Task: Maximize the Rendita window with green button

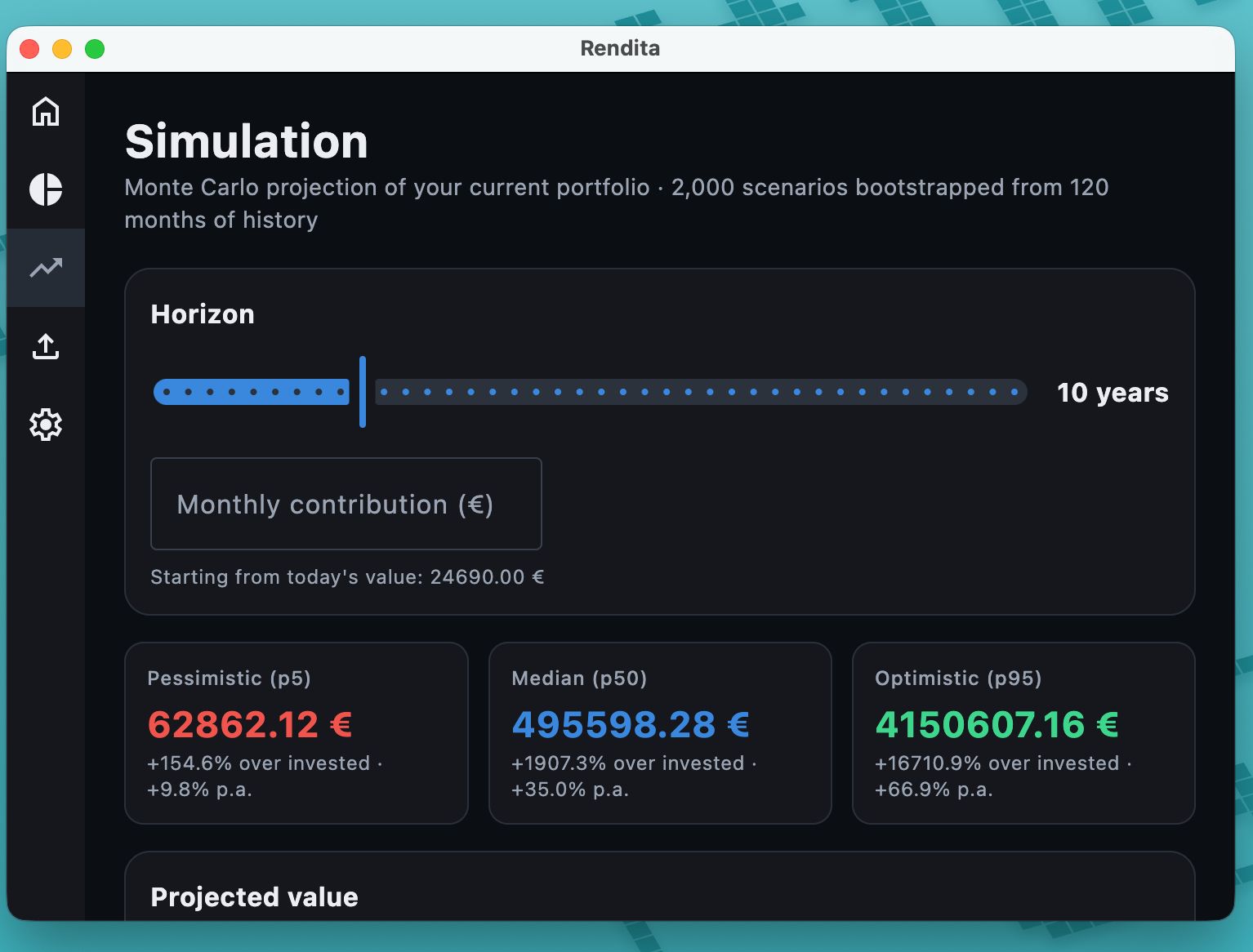Action: point(95,49)
